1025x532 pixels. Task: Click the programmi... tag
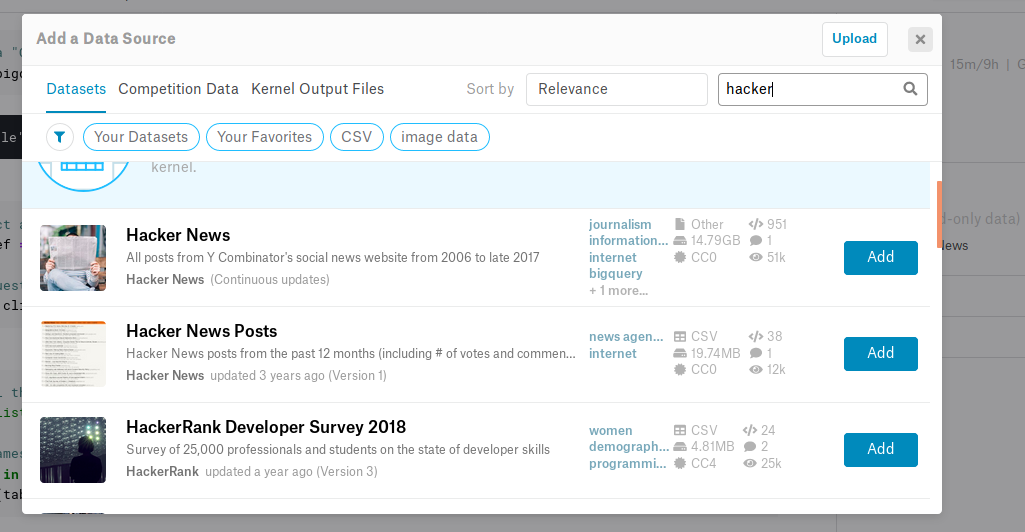point(628,463)
